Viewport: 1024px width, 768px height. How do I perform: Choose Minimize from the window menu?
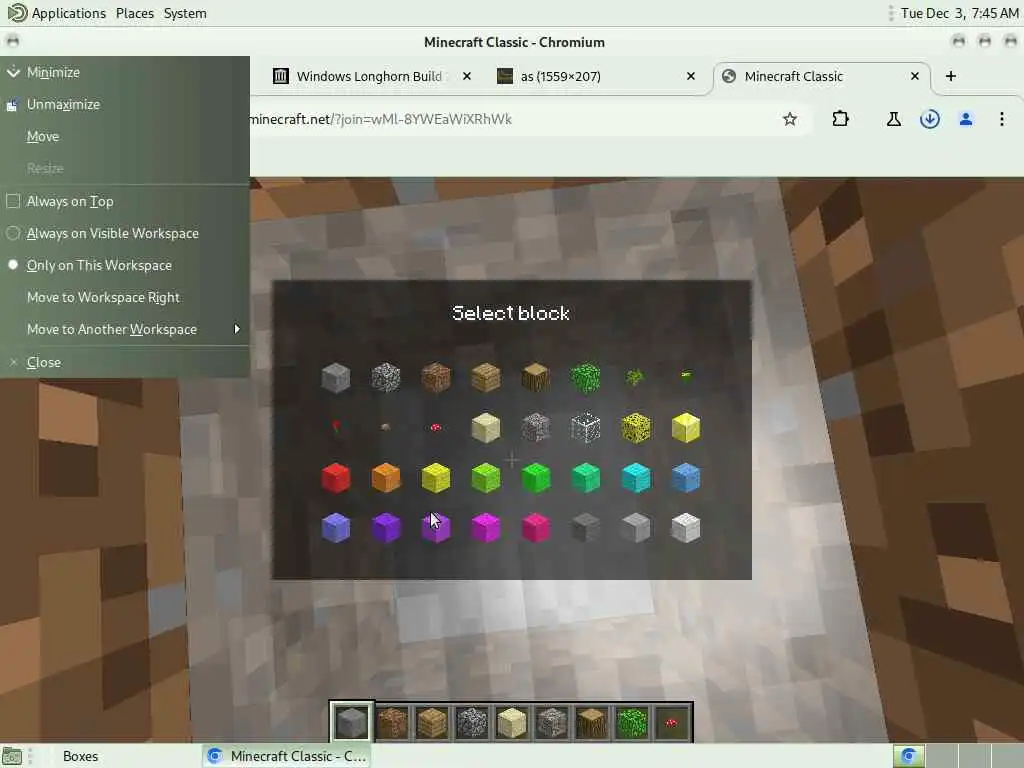coord(125,72)
